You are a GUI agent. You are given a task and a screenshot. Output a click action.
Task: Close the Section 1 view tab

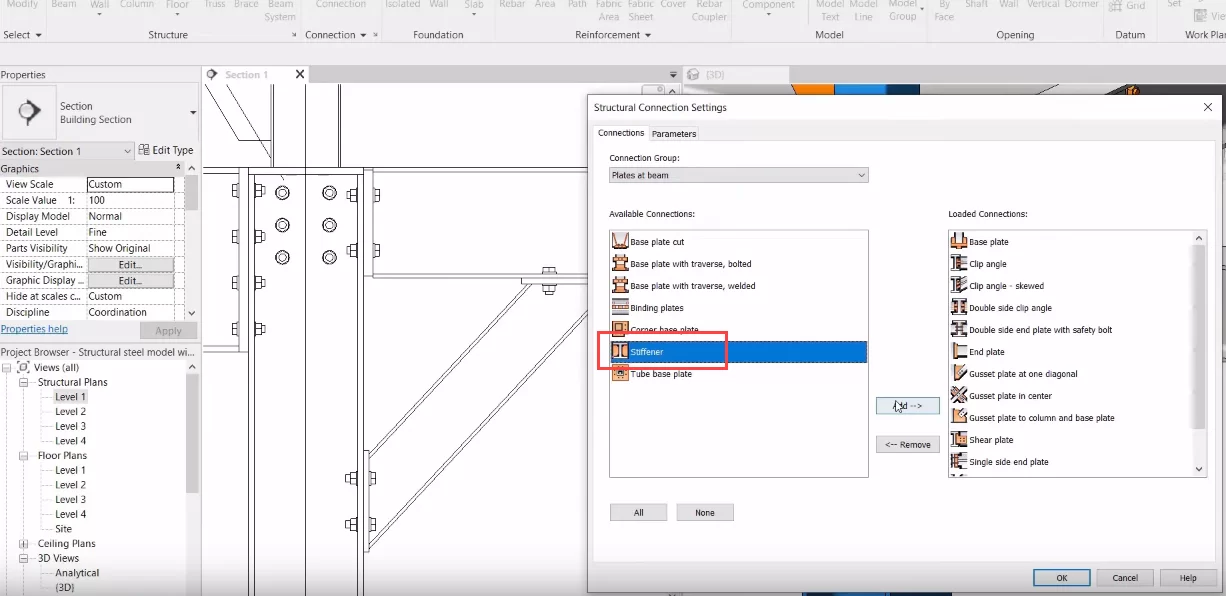pyautogui.click(x=300, y=75)
